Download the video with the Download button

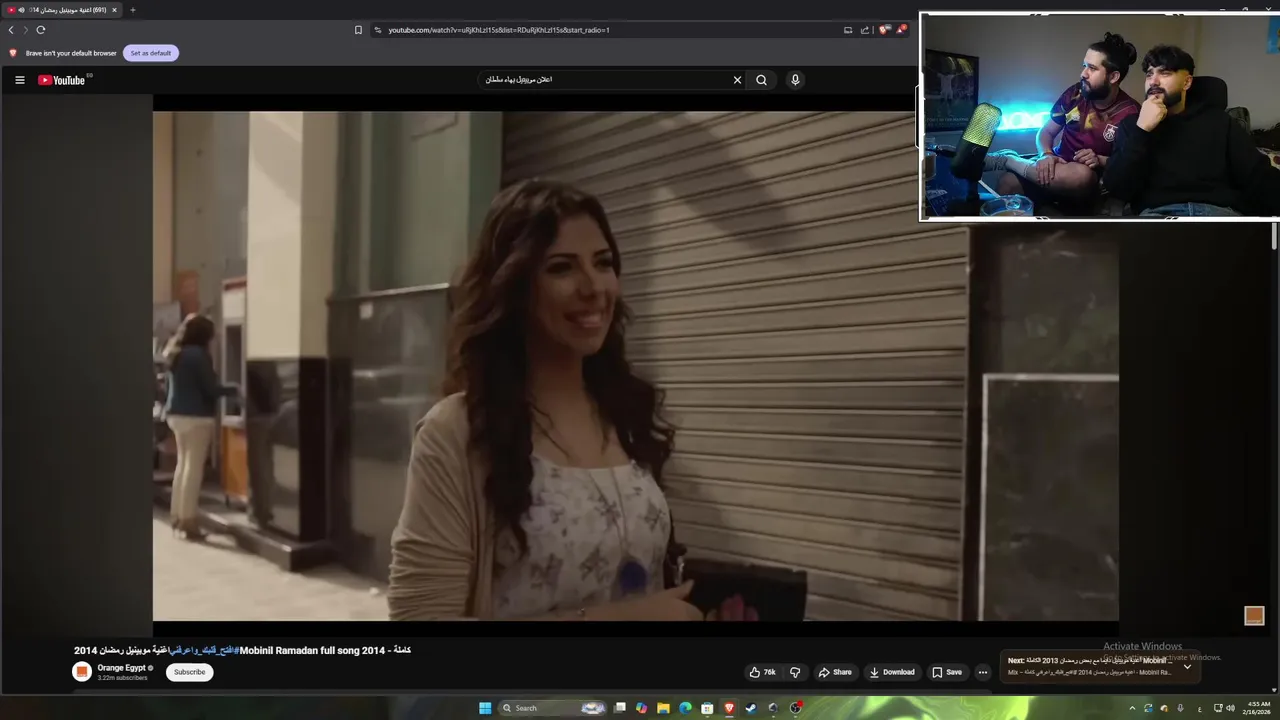click(x=892, y=672)
